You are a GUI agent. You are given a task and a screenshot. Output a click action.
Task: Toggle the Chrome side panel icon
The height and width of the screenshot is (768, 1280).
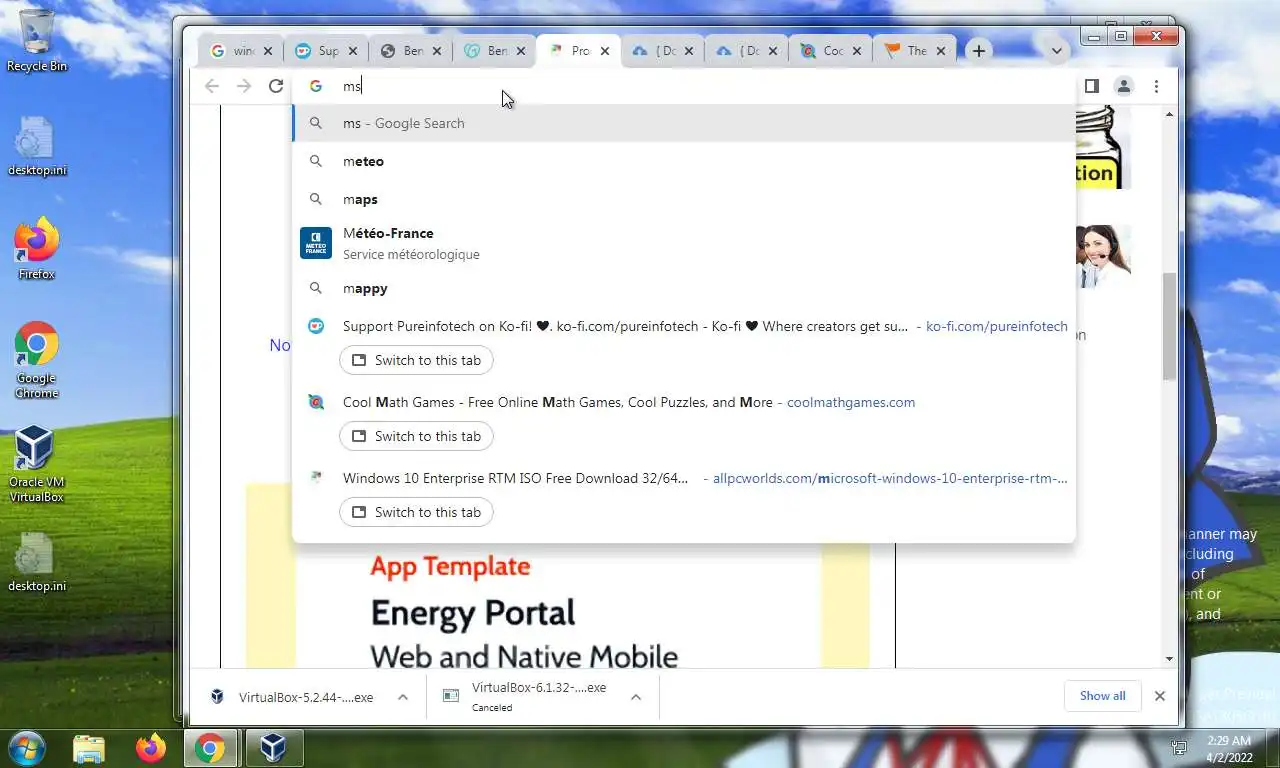pyautogui.click(x=1092, y=86)
